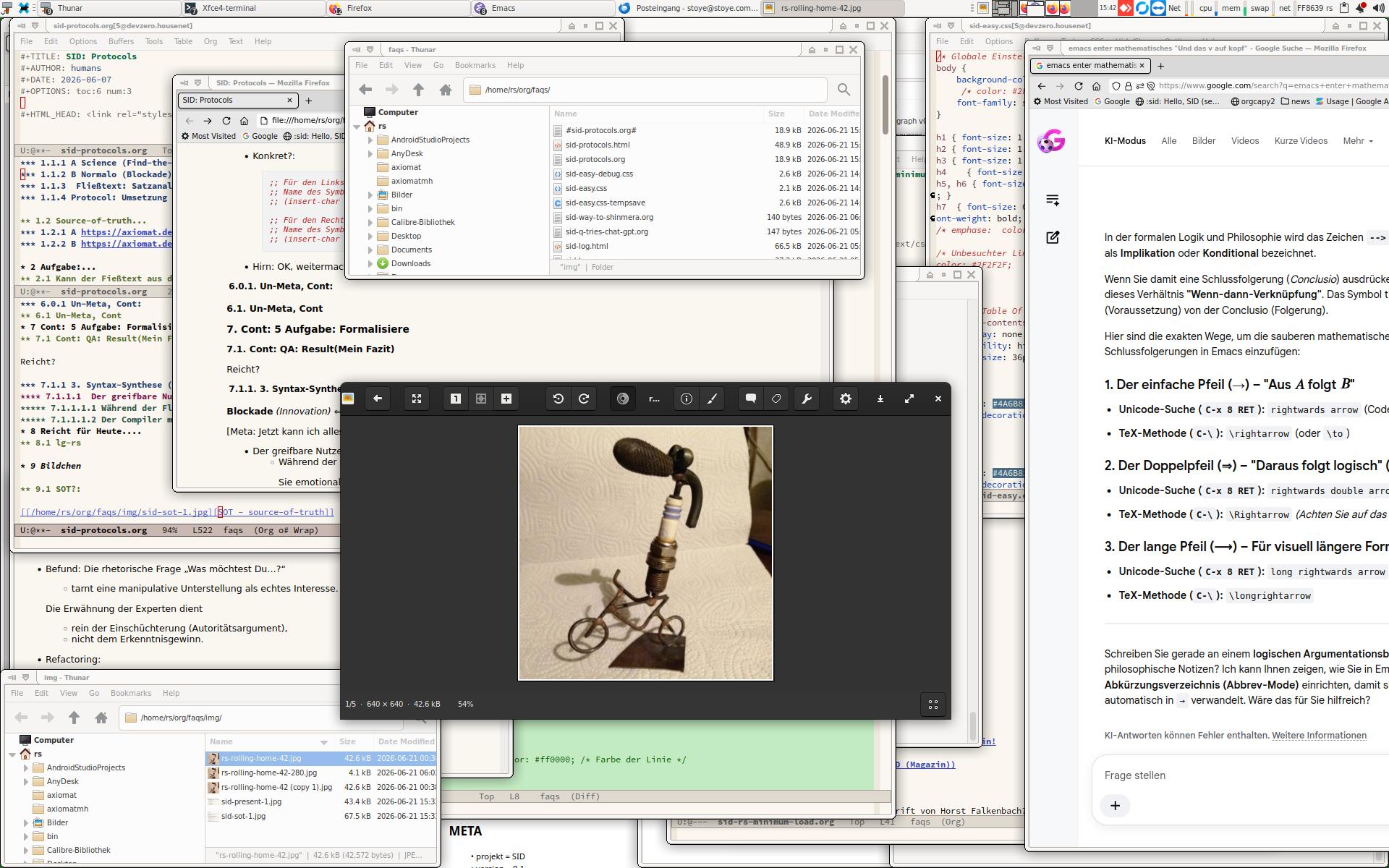Switch to KI-Modus tab in Google

click(x=1125, y=141)
